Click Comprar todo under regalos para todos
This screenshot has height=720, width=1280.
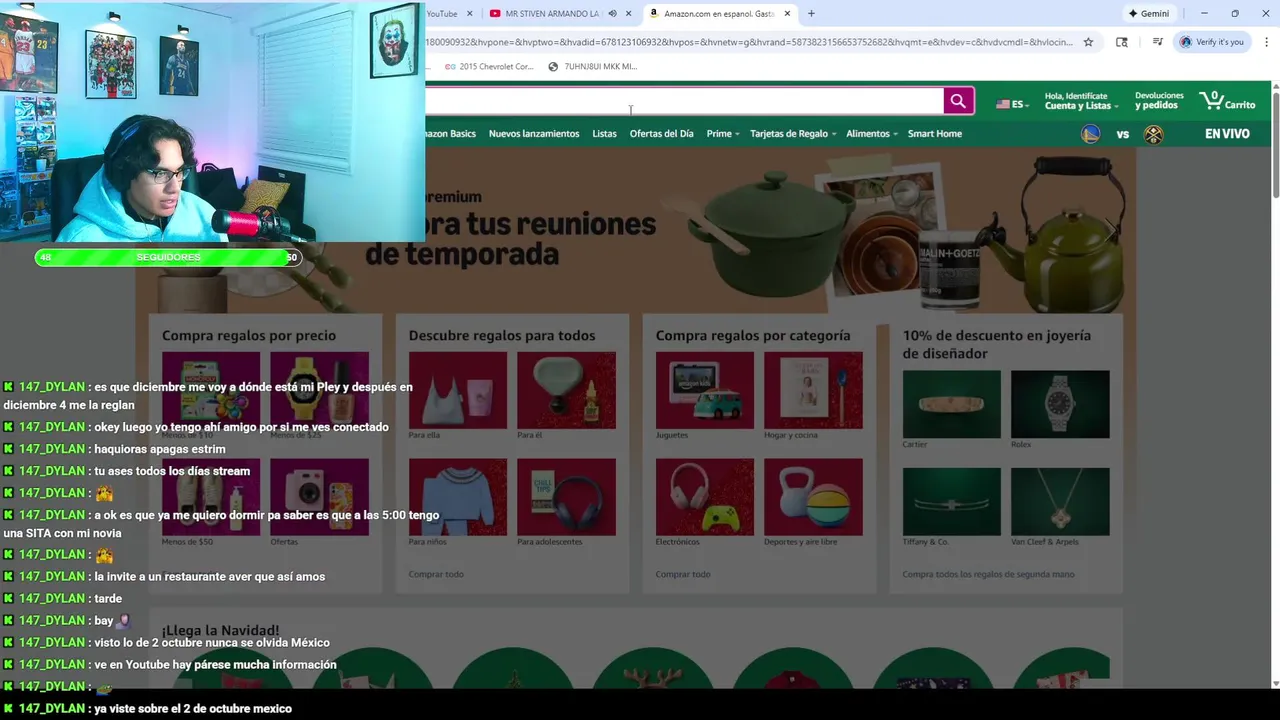pyautogui.click(x=436, y=574)
